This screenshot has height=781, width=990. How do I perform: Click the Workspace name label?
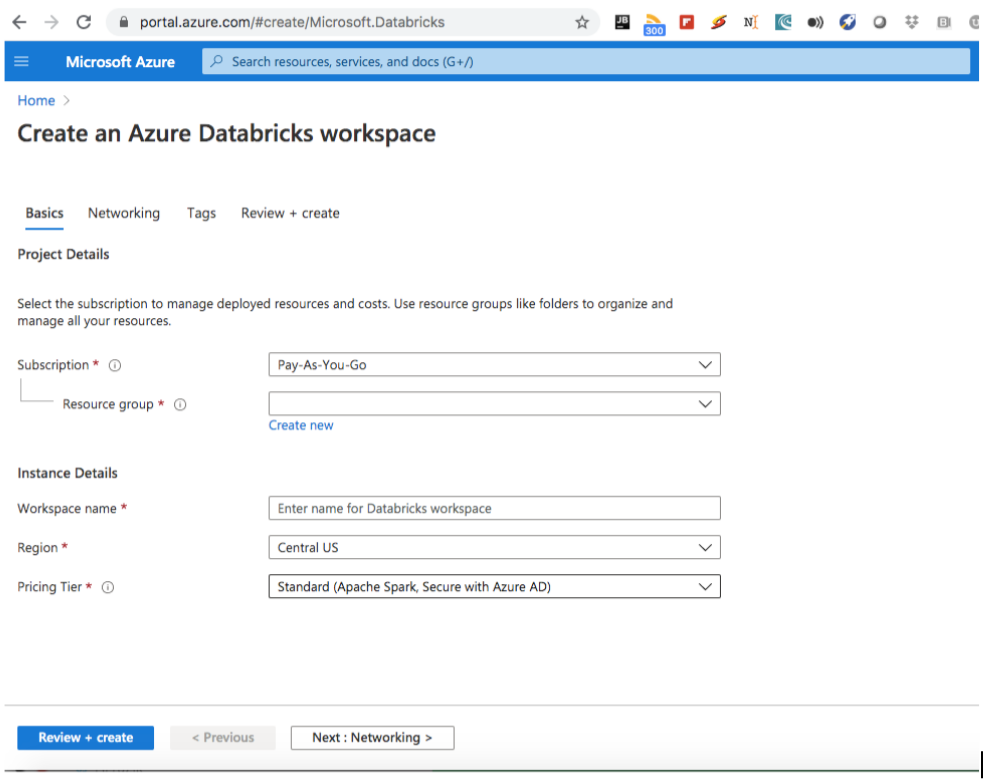pos(67,508)
